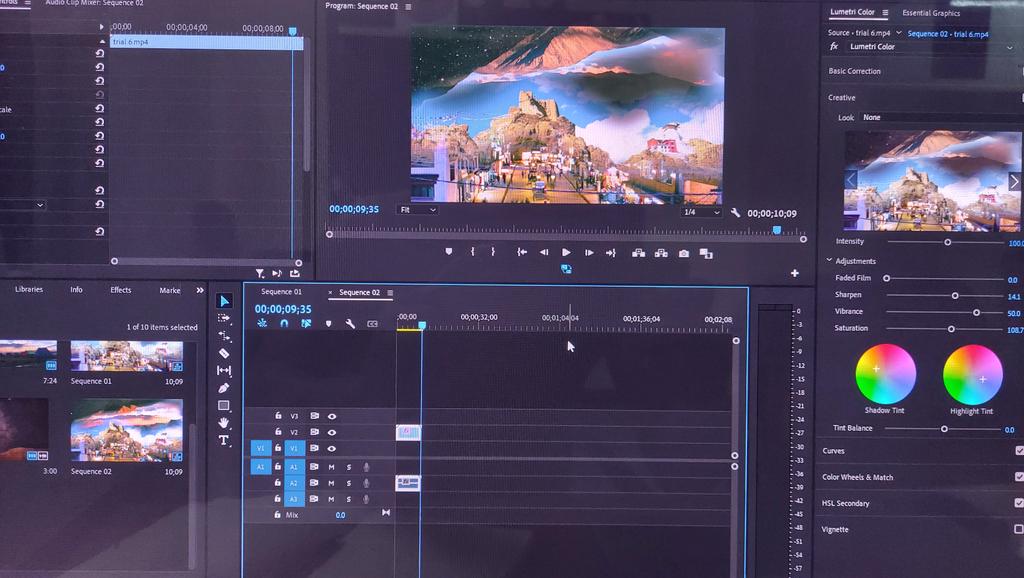Screen dimensions: 1024x578
Task: Toggle Curves section checkbox
Action: [x=1019, y=451]
